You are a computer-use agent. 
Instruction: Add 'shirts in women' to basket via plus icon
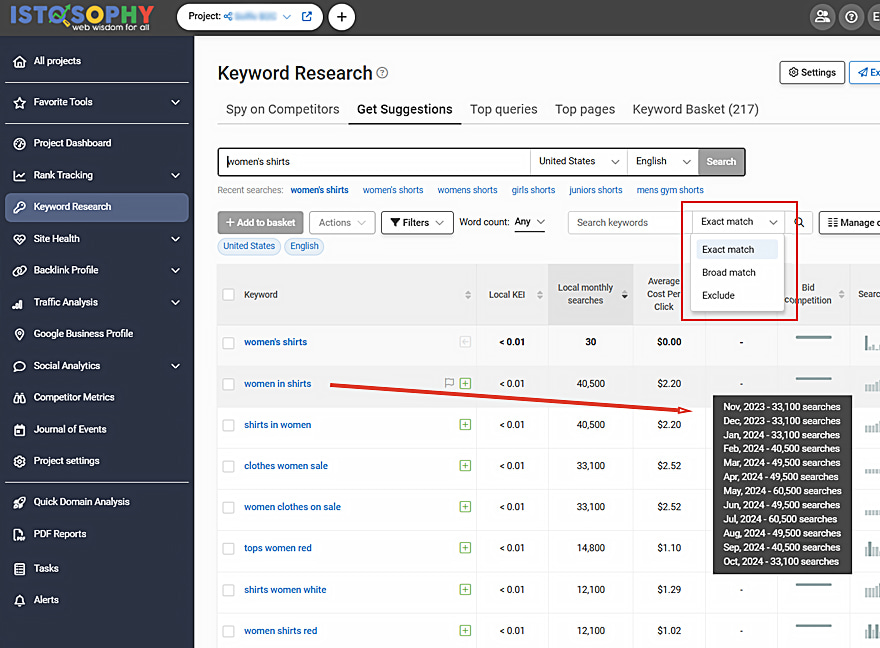465,425
